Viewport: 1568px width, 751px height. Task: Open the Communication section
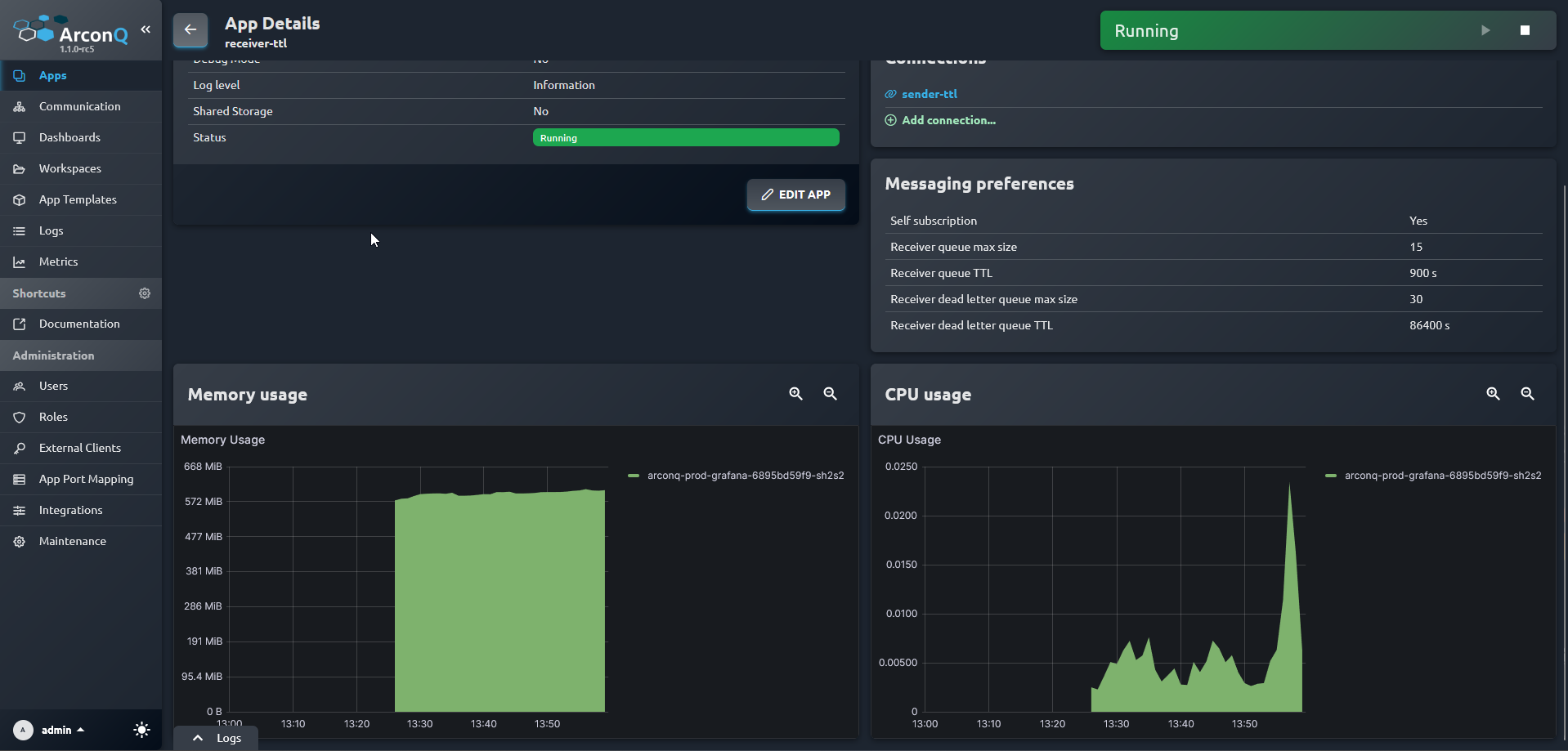(x=81, y=106)
